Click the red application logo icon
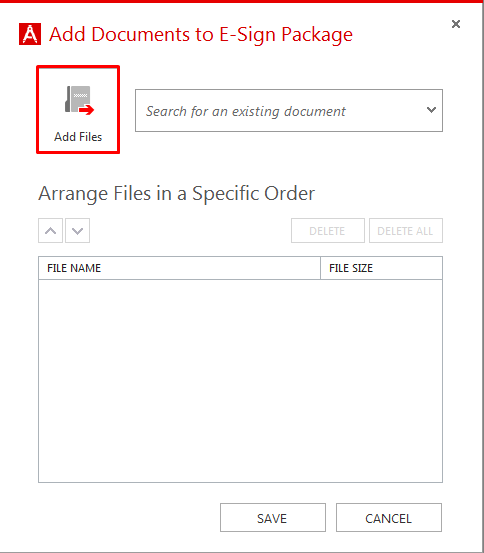Viewport: 484px width, 553px height. coord(30,34)
